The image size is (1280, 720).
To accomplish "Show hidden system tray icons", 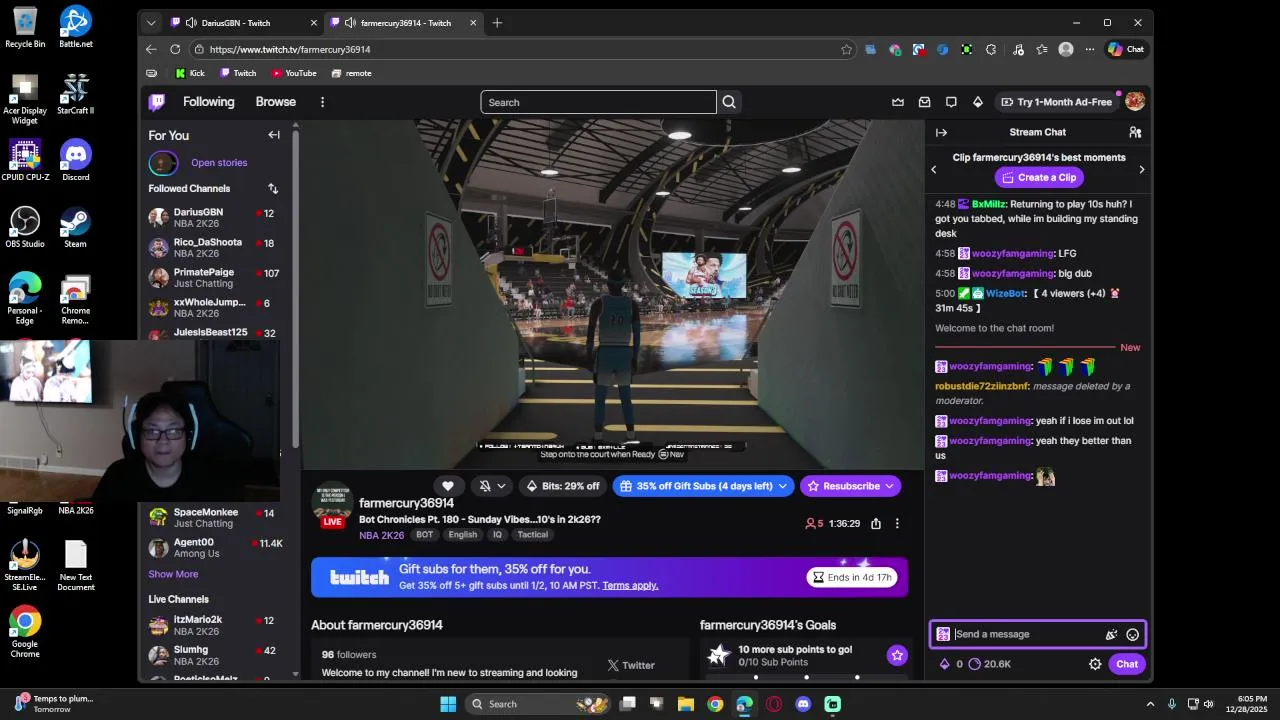I will [x=1150, y=704].
